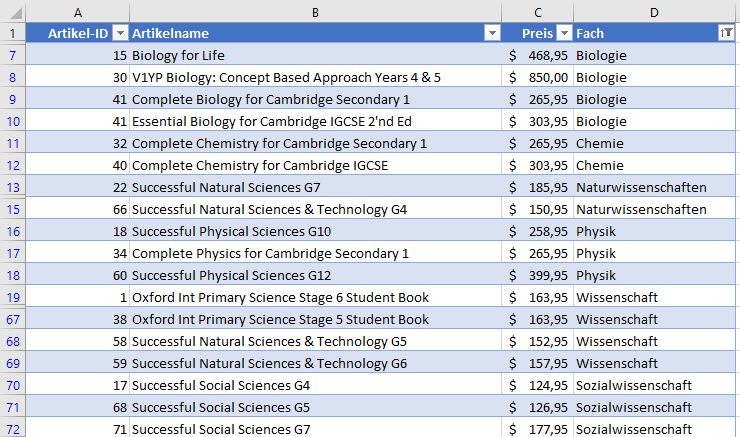This screenshot has width=740, height=437.
Task: Click the Artikel-ID header cell
Action: (78, 33)
